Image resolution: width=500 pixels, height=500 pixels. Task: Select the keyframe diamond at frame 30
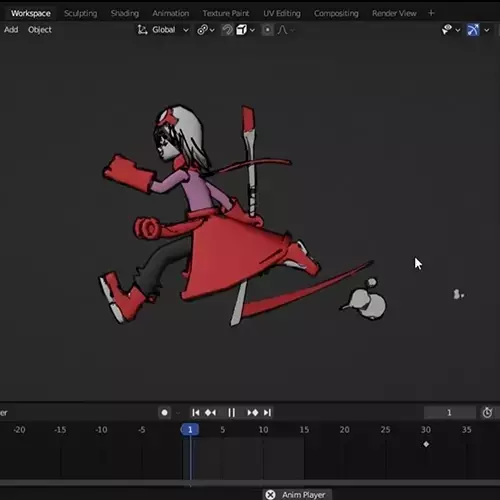pos(426,444)
